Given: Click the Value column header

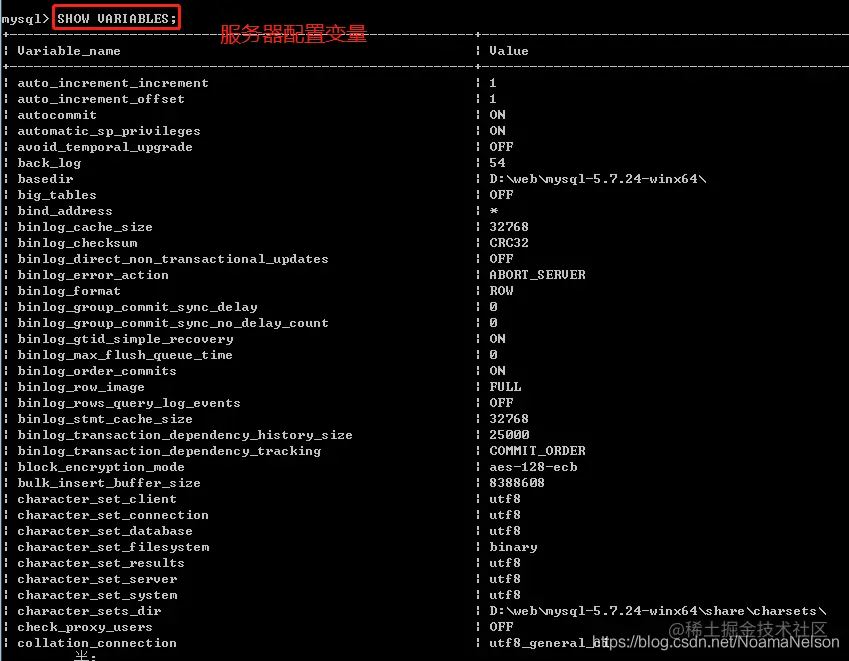Looking at the screenshot, I should (x=509, y=51).
